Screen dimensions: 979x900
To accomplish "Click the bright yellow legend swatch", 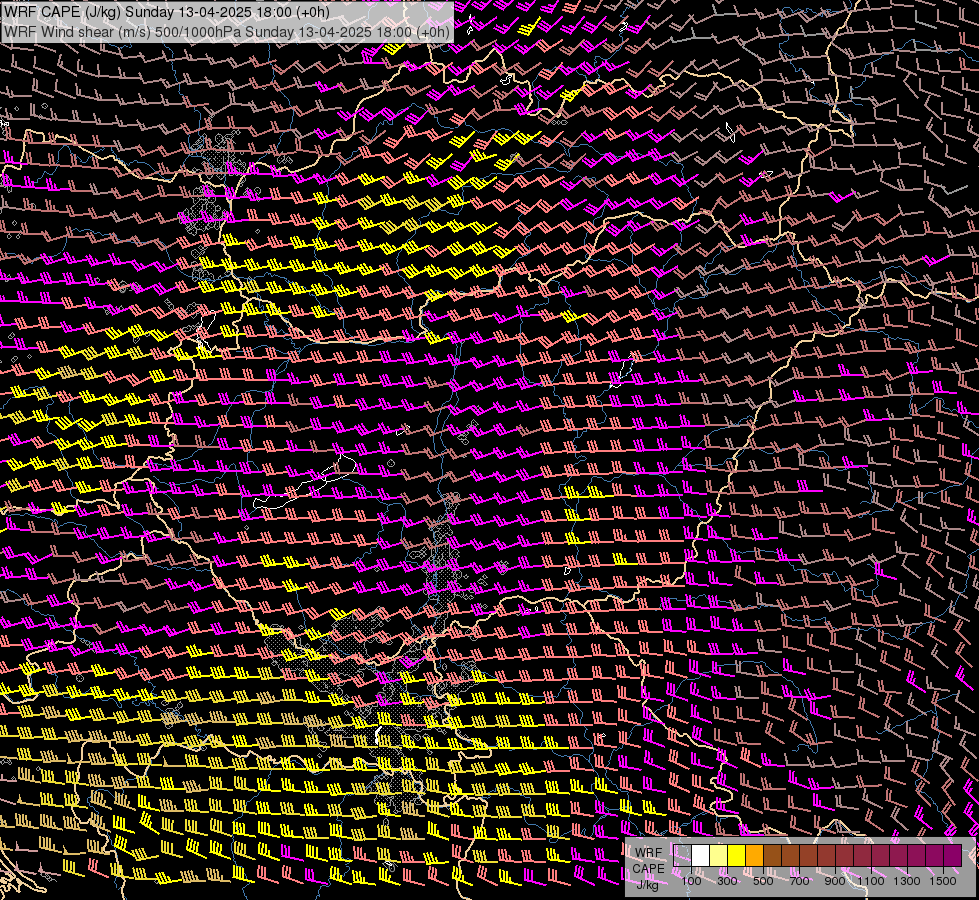I will (737, 856).
